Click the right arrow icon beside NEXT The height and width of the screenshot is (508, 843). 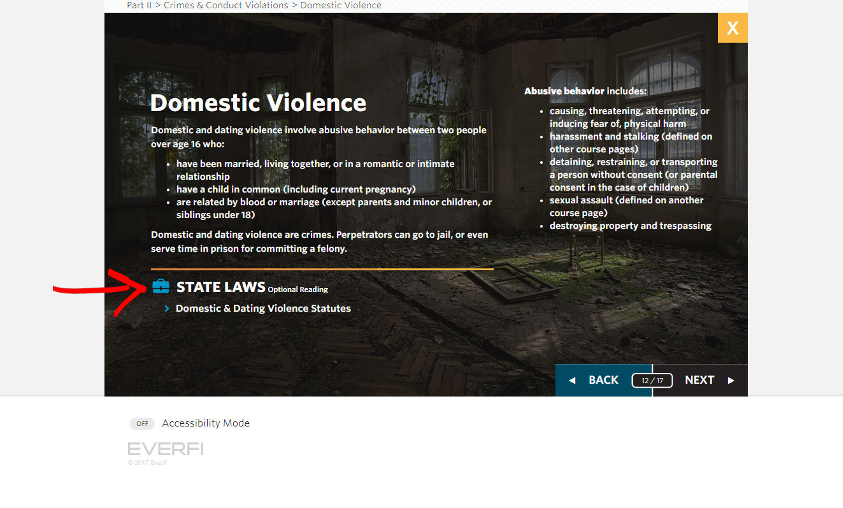731,380
